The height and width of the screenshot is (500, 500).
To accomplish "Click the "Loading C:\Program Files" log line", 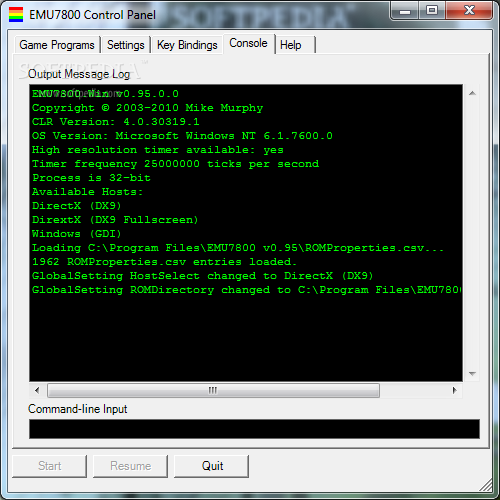I will [x=238, y=248].
